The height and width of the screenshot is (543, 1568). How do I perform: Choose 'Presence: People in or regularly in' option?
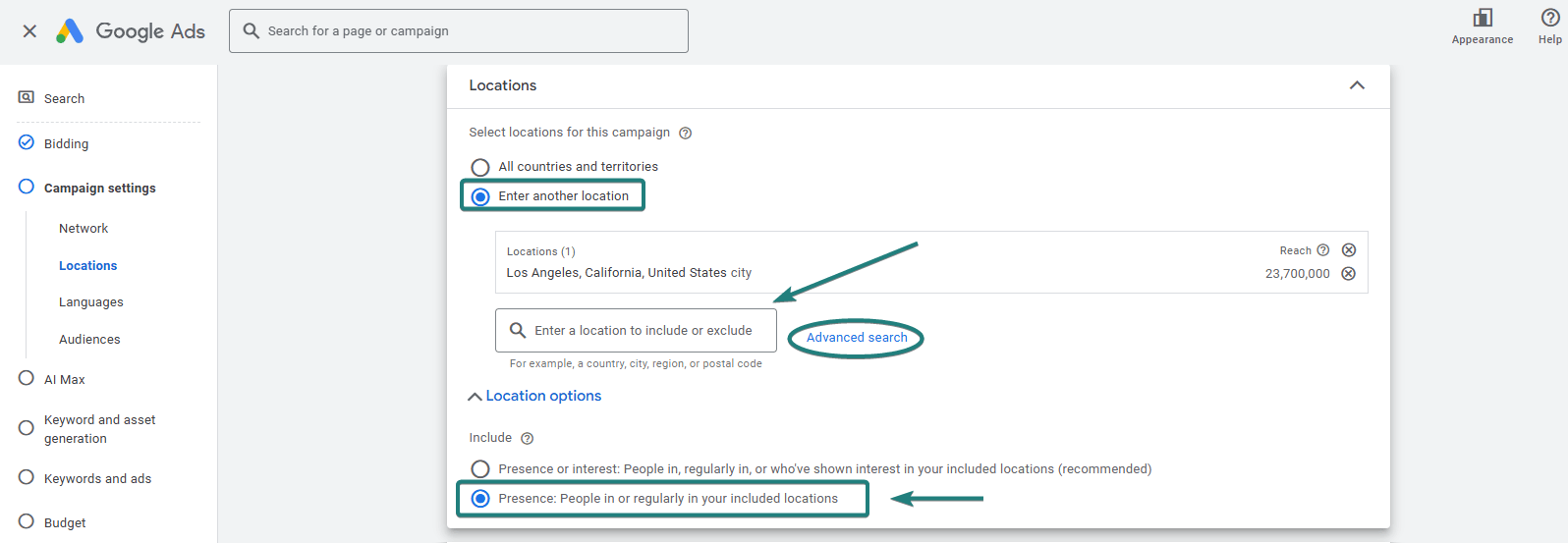480,499
